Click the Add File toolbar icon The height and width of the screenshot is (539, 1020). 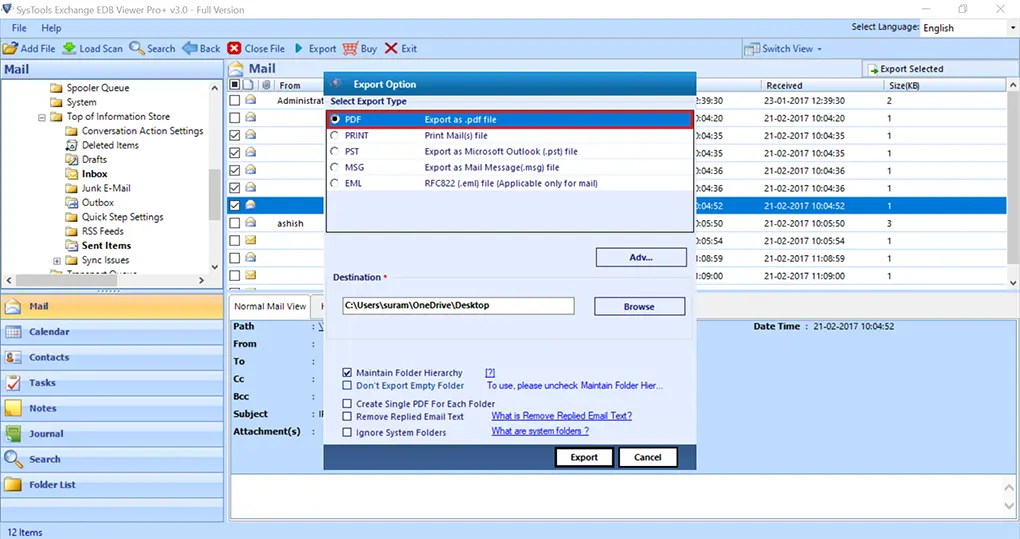tap(11, 48)
